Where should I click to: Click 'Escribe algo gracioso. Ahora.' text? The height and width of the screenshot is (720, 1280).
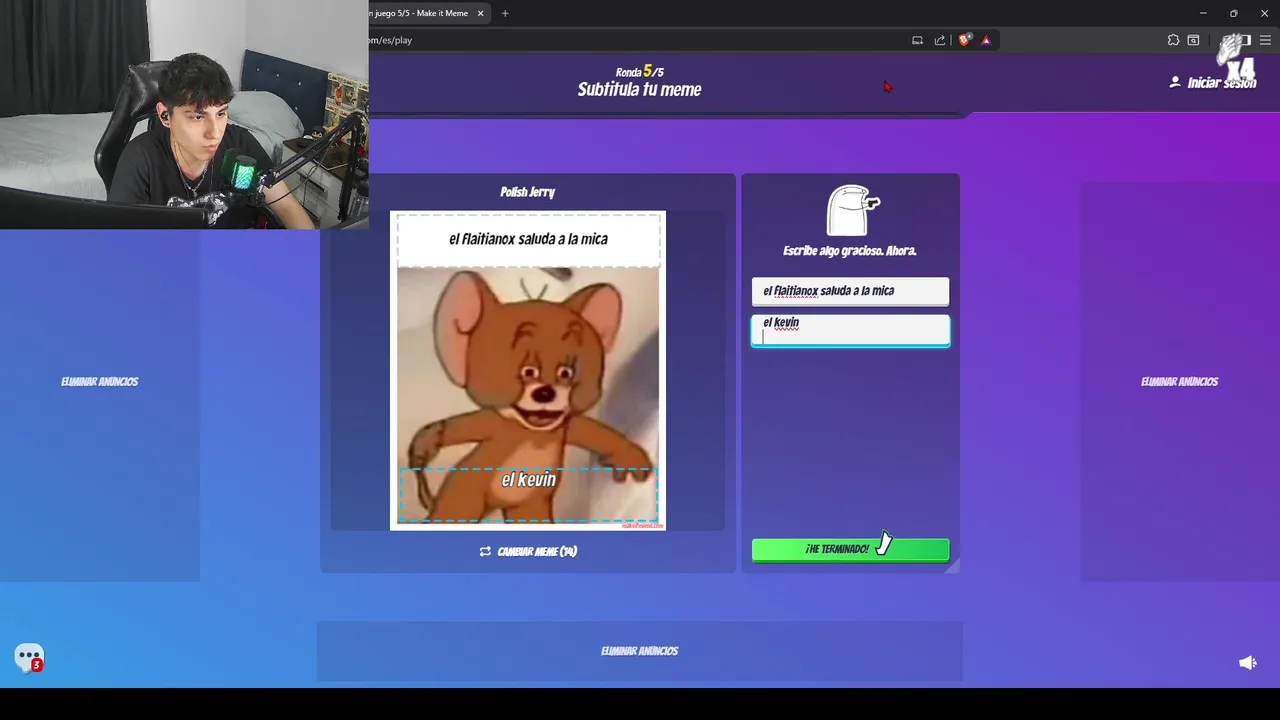click(x=849, y=251)
